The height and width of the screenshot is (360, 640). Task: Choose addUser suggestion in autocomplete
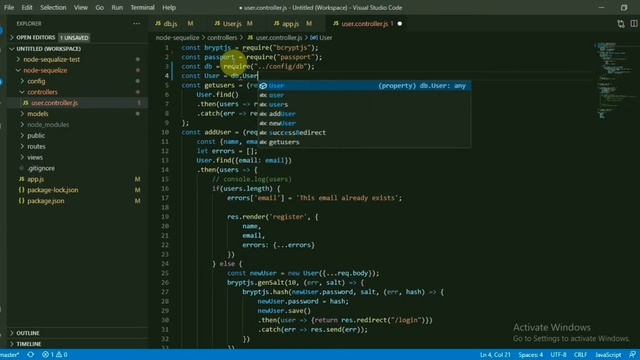tap(364, 114)
